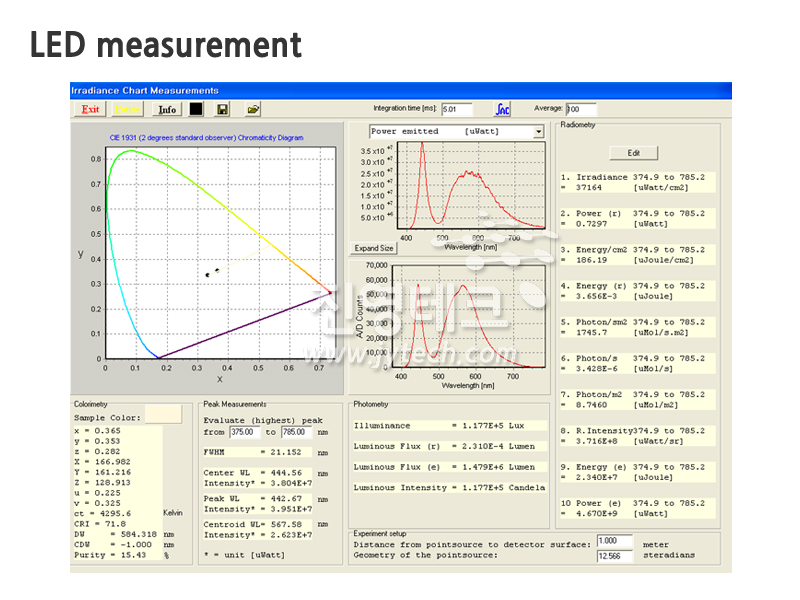The image size is (800, 600).
Task: Open the Info button in the toolbar
Action: (167, 109)
